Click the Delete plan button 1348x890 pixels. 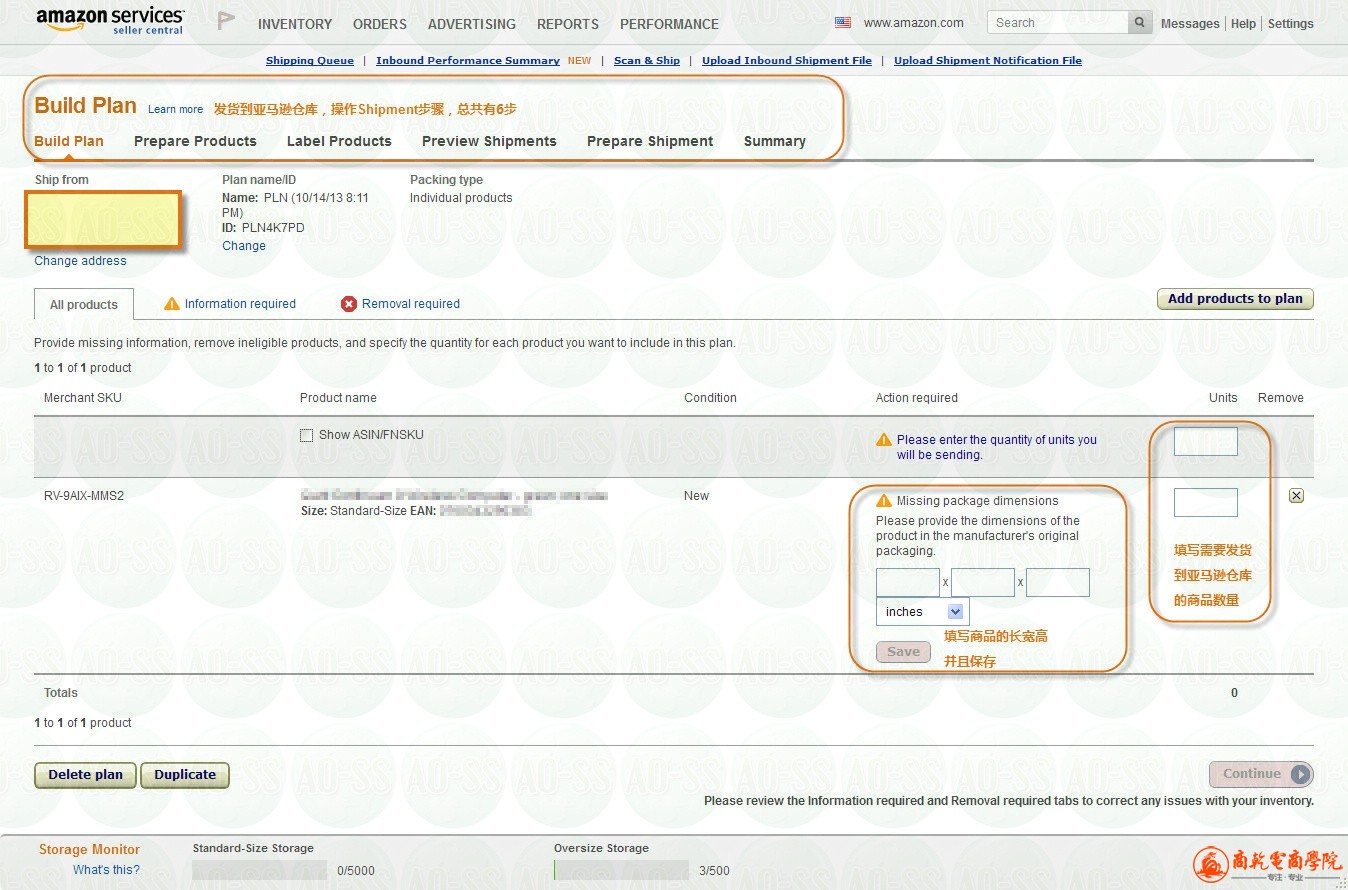[86, 775]
